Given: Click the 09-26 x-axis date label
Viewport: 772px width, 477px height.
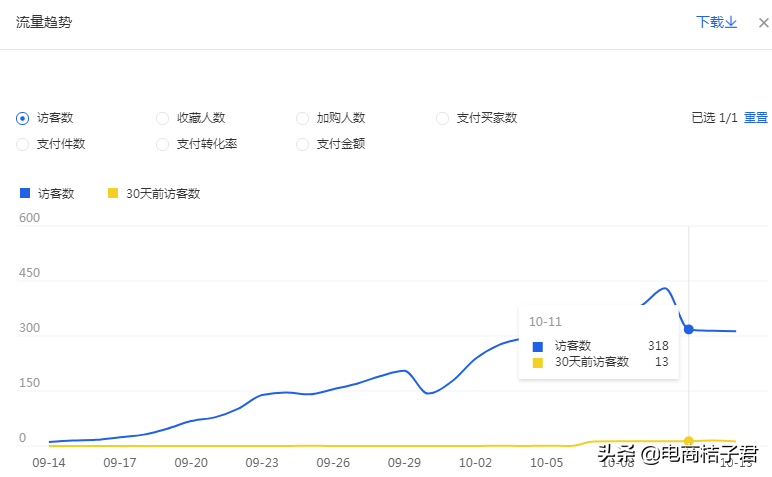Looking at the screenshot, I should [x=333, y=463].
